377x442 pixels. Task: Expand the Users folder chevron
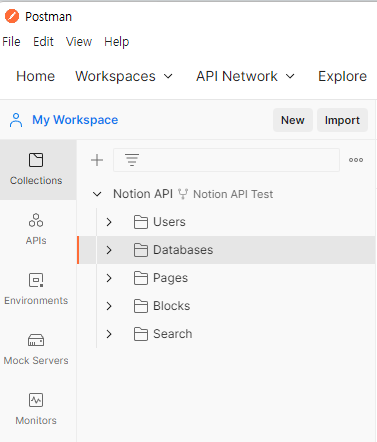click(x=109, y=222)
